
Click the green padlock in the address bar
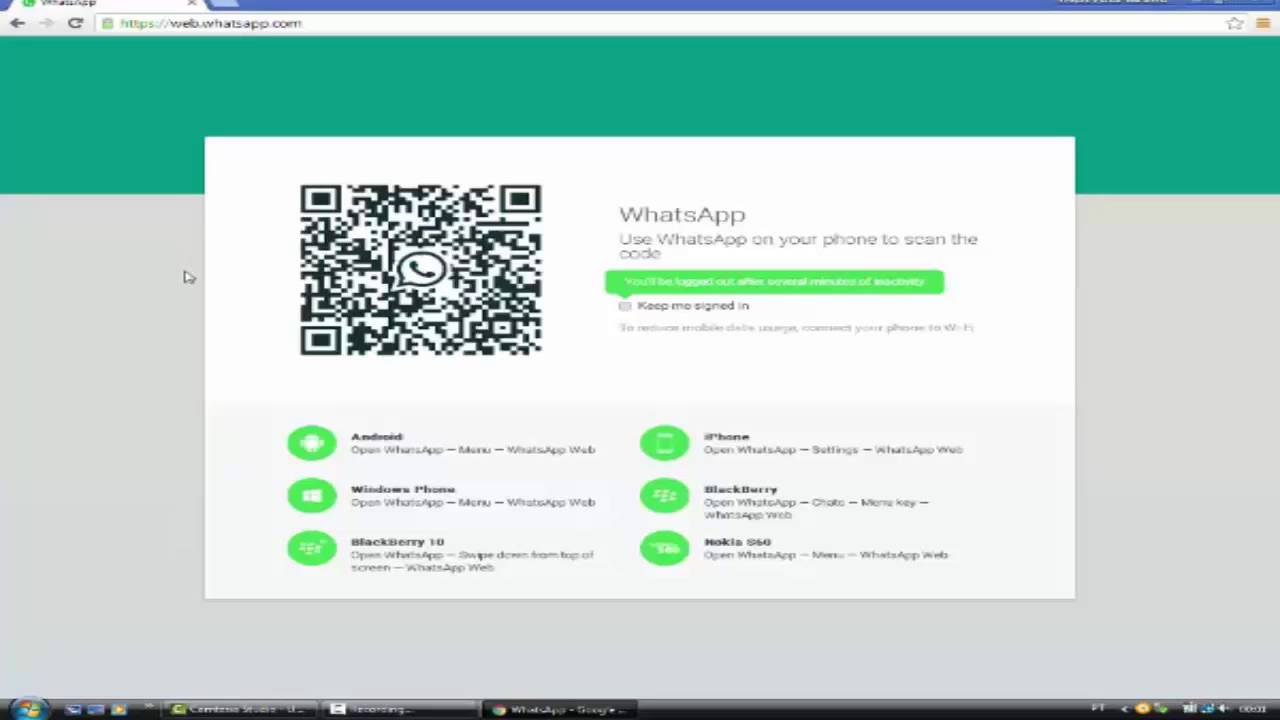pos(107,23)
